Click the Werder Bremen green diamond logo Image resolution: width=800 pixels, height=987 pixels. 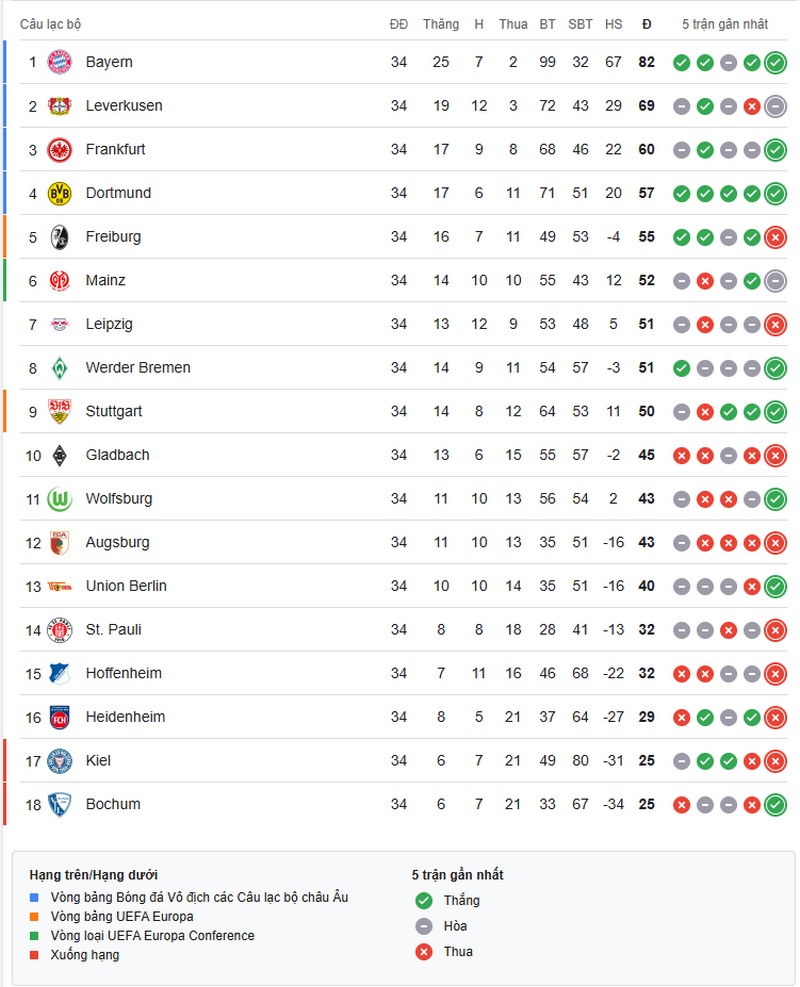60,368
